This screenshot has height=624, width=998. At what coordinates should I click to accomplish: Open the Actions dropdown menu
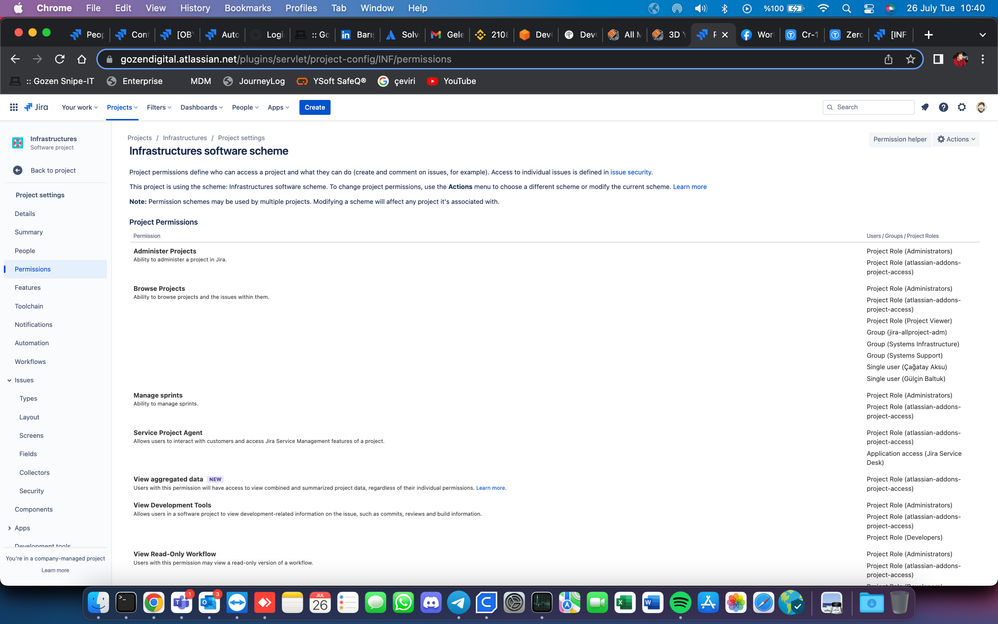point(956,139)
